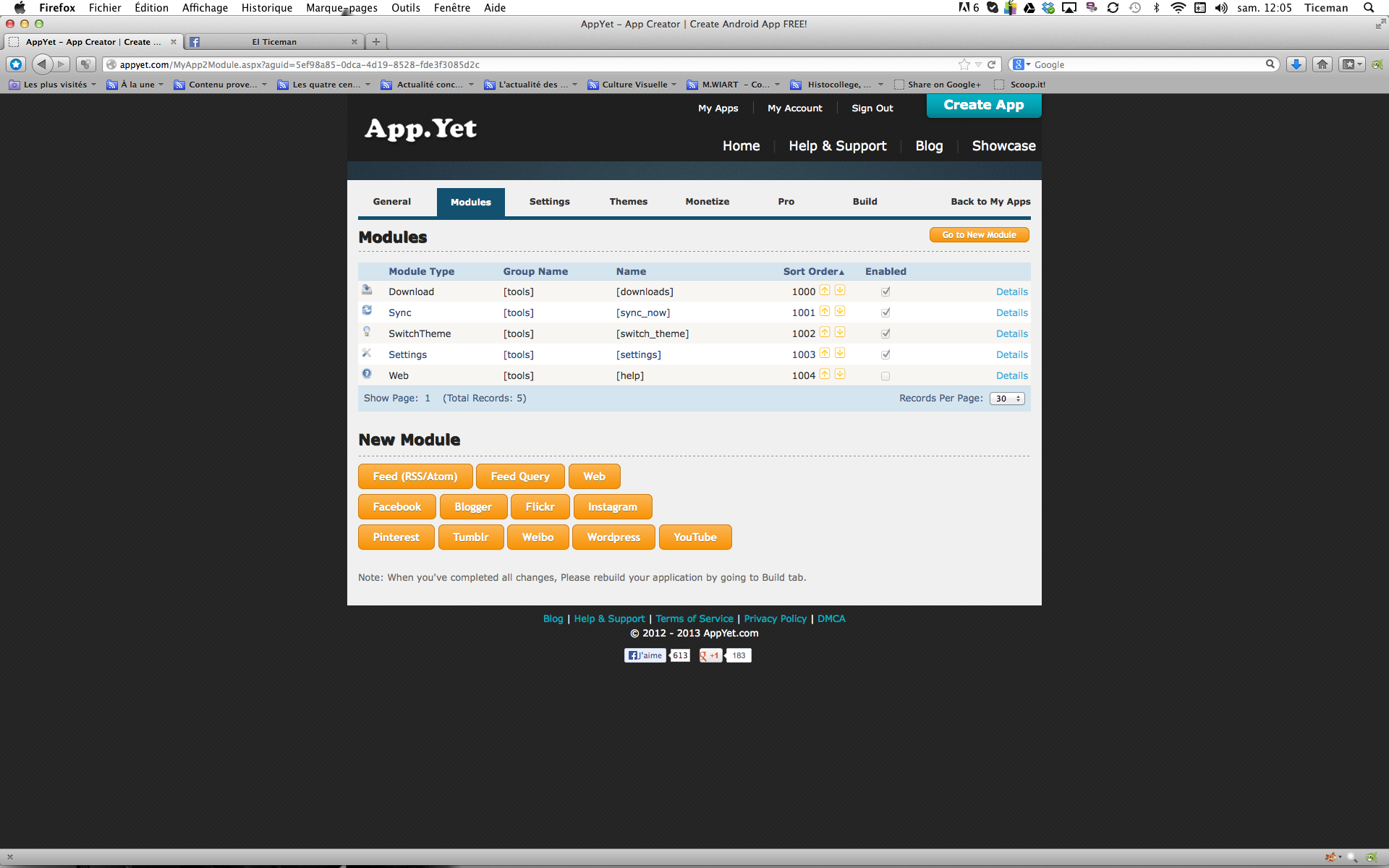Move Download module down in sort order

[840, 291]
